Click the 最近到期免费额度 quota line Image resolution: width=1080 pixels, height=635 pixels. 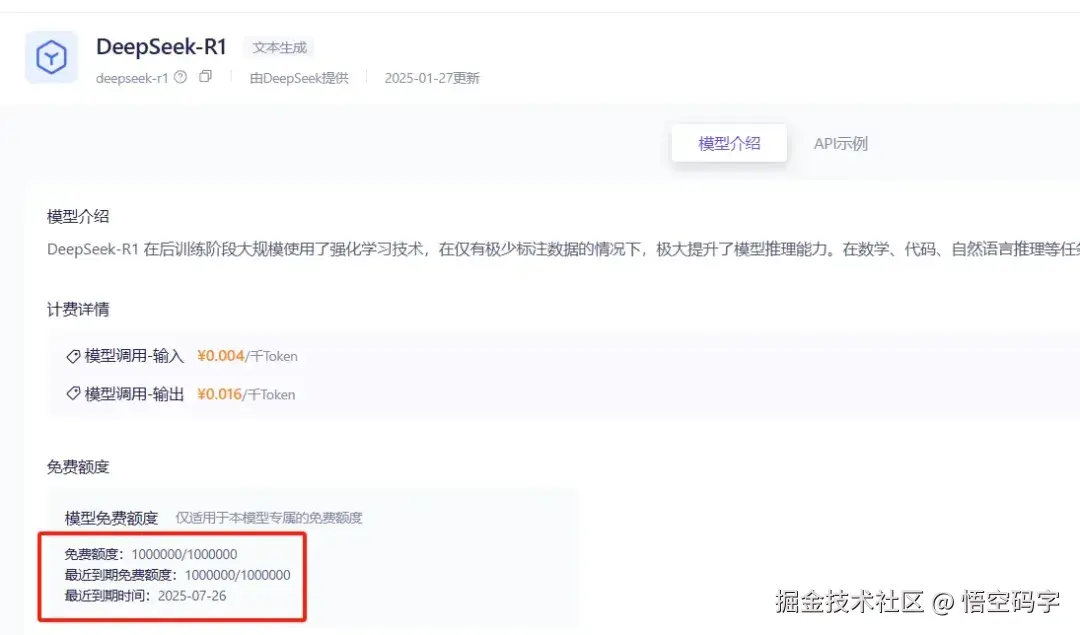pos(178,575)
